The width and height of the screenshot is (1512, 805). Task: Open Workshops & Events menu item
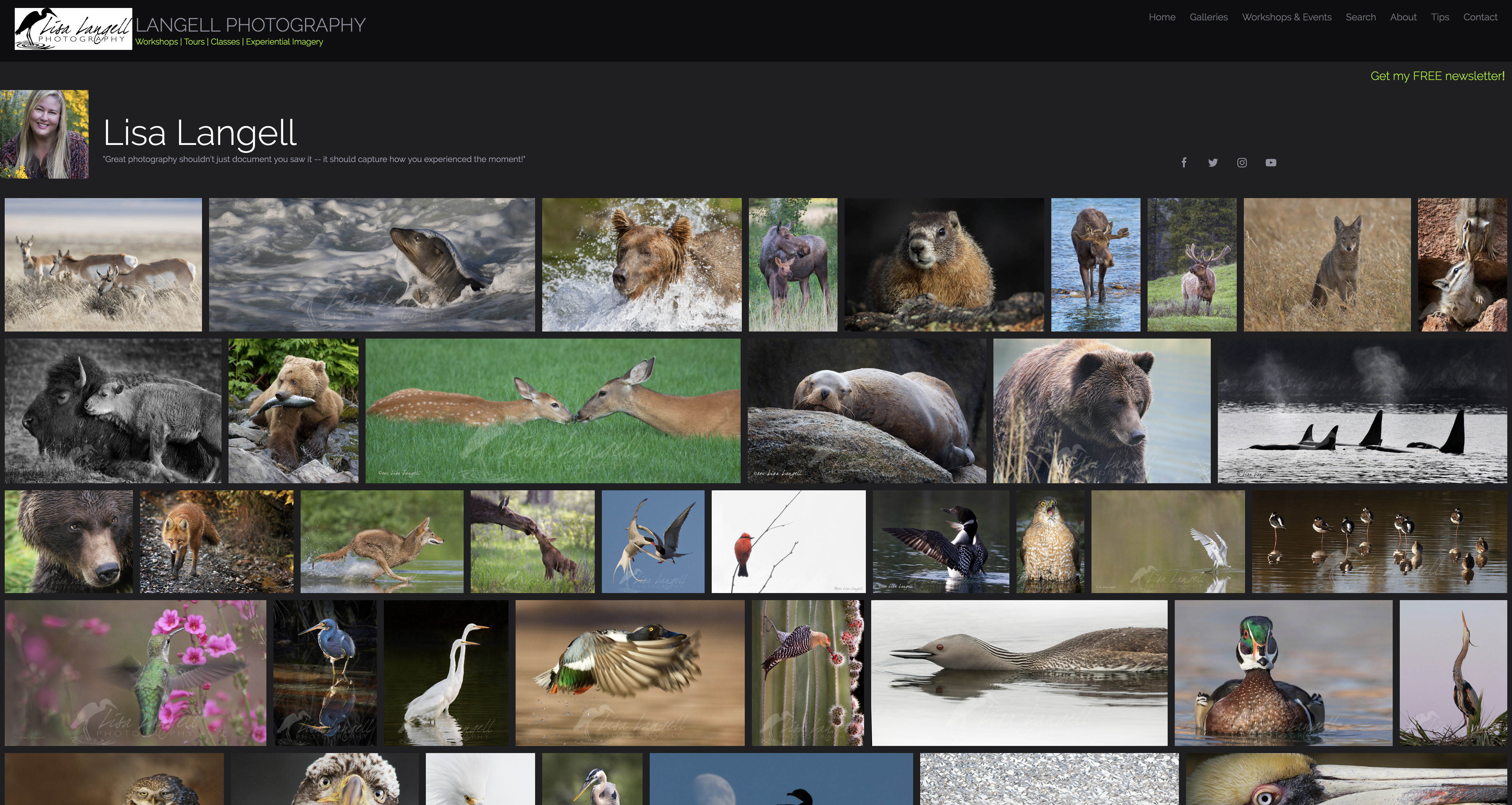point(1287,17)
